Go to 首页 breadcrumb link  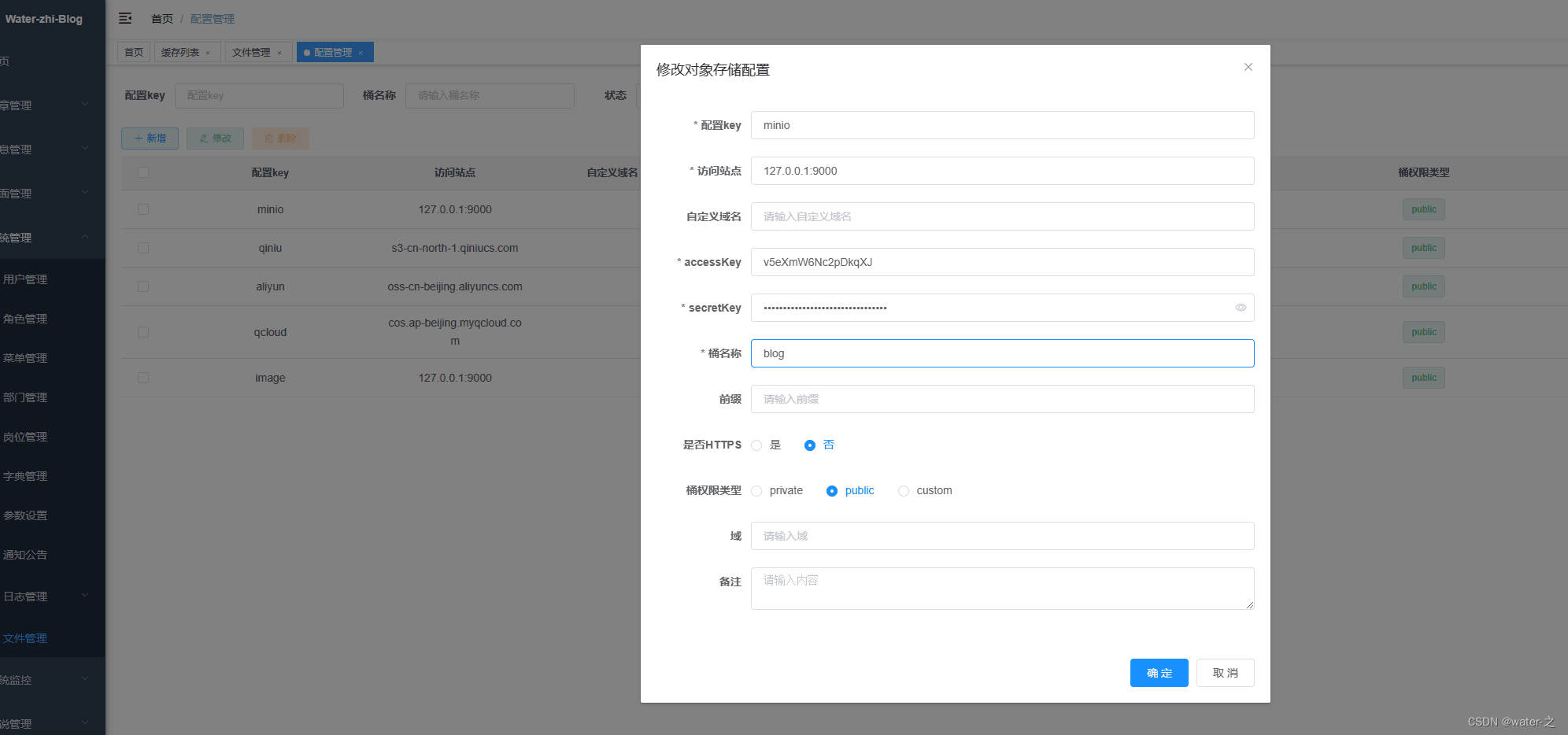pyautogui.click(x=162, y=19)
